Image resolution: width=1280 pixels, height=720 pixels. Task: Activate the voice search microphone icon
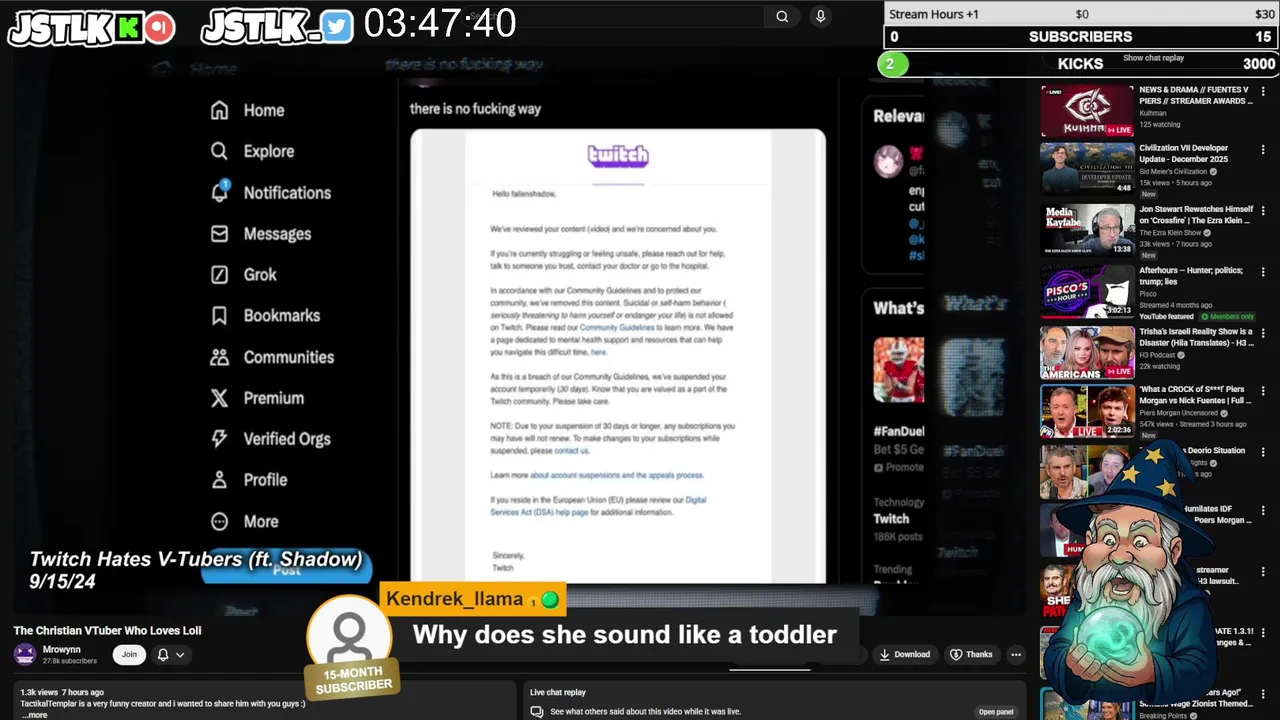click(820, 16)
